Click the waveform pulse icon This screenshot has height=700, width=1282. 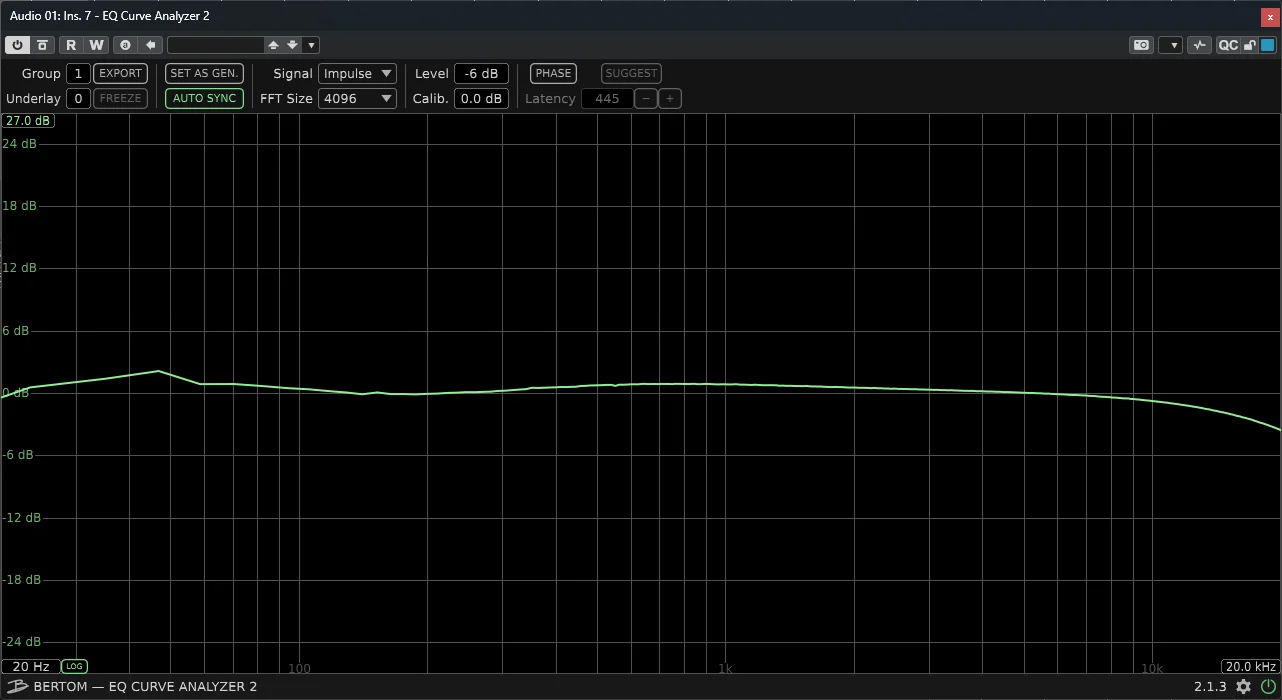(1200, 45)
